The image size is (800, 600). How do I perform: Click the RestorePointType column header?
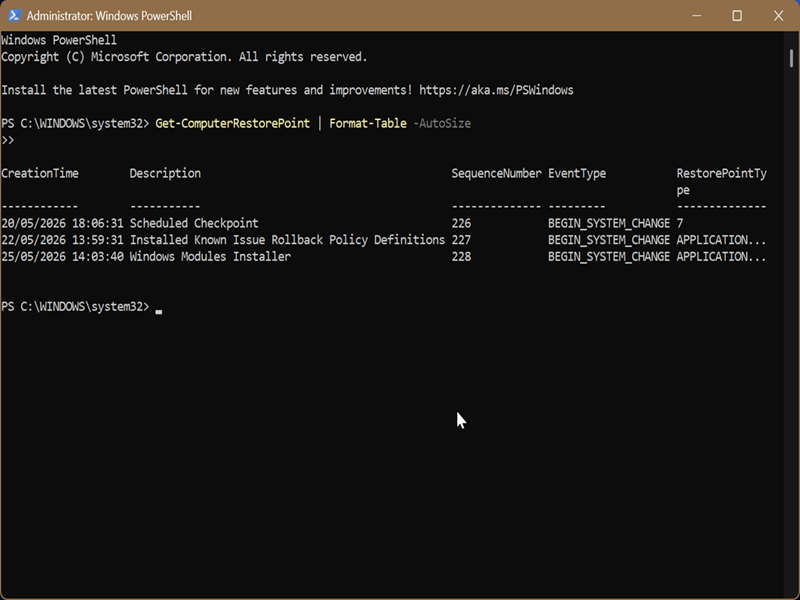[x=721, y=182]
